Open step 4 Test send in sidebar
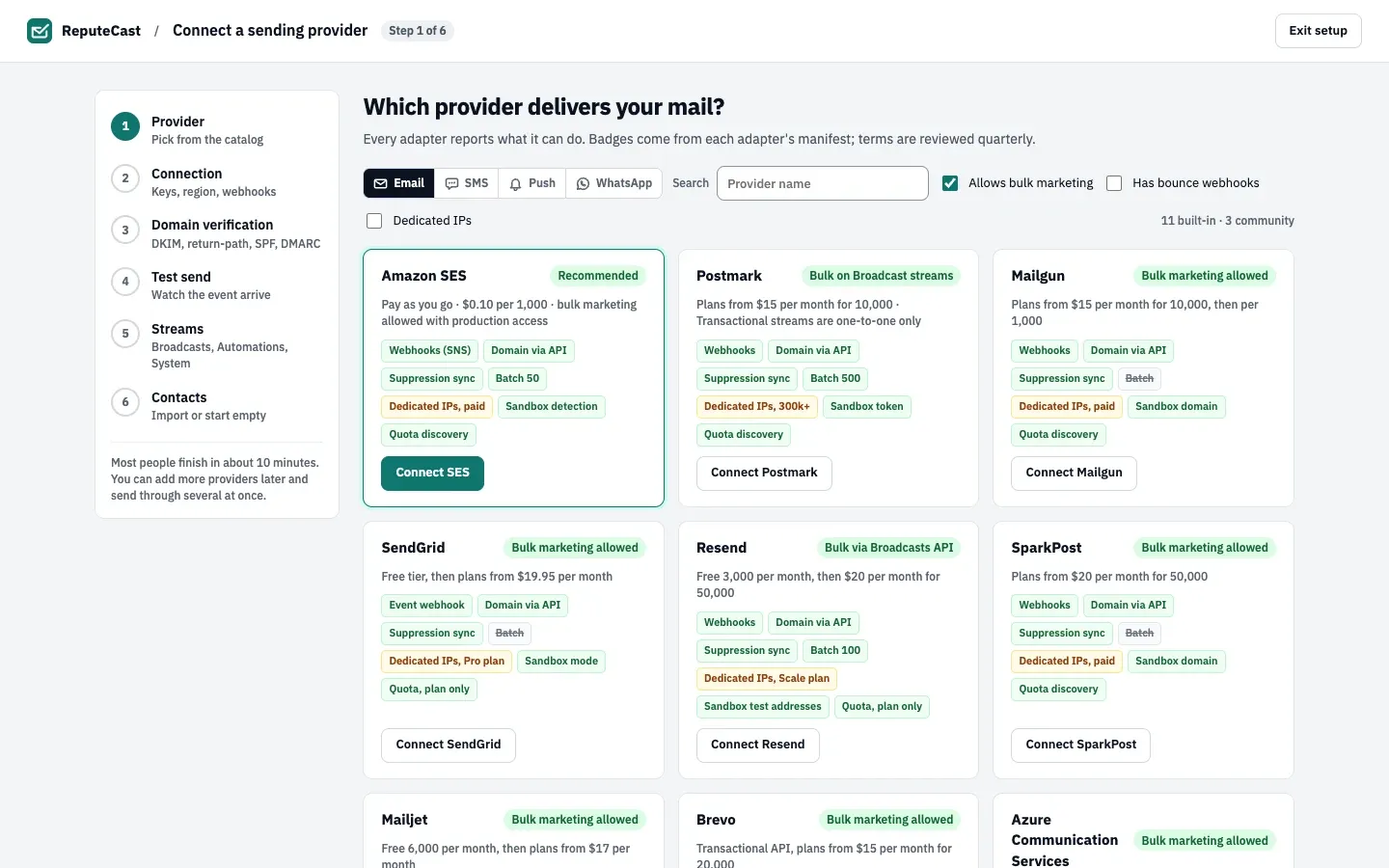 (217, 285)
